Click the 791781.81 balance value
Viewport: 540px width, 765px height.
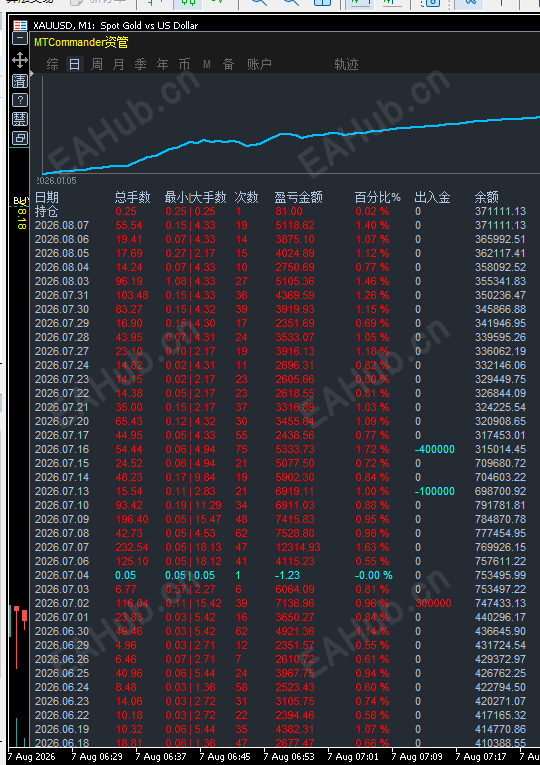500,505
